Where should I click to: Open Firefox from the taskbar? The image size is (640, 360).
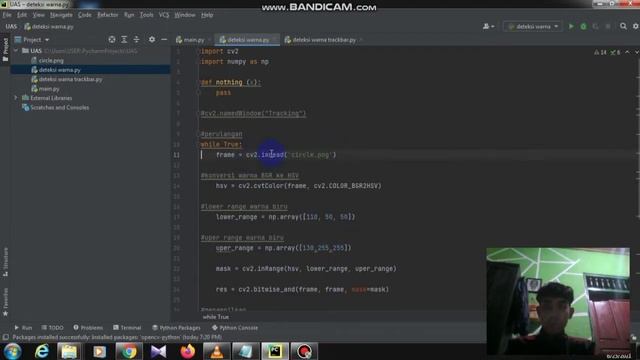click(188, 351)
